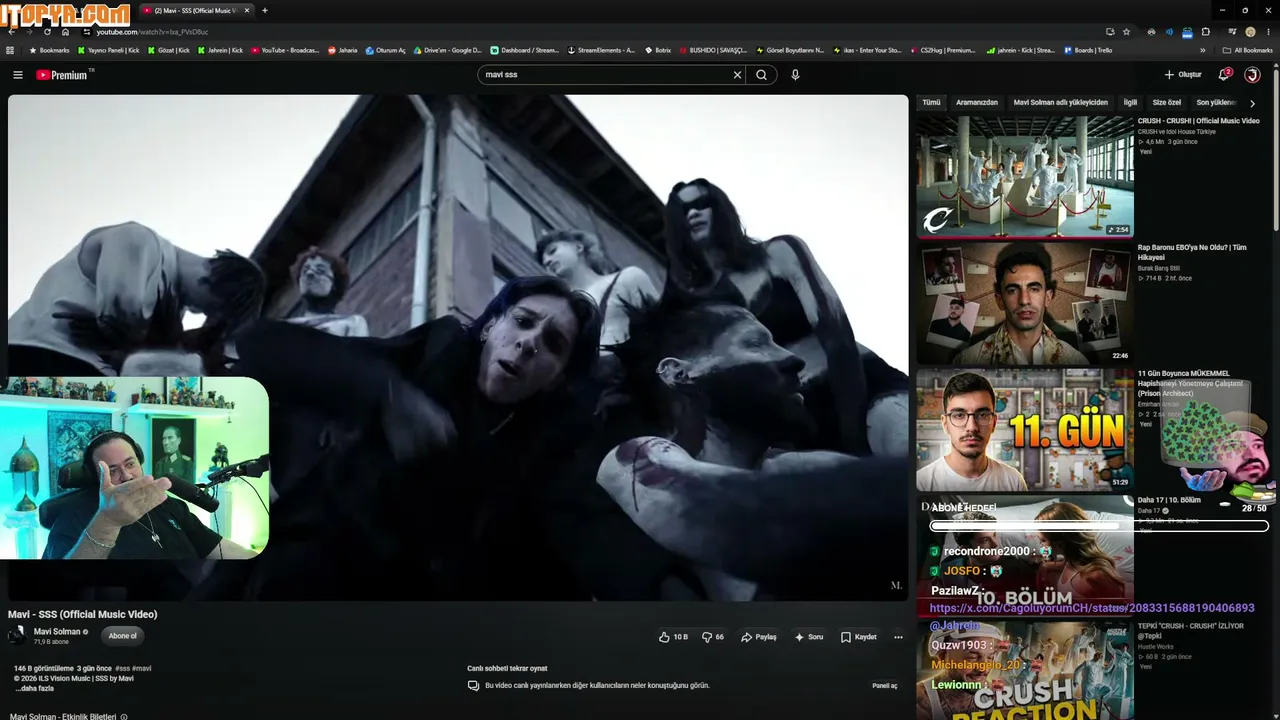Image resolution: width=1280 pixels, height=720 pixels.
Task: Select the Aramanızdan filter chip
Action: click(977, 103)
